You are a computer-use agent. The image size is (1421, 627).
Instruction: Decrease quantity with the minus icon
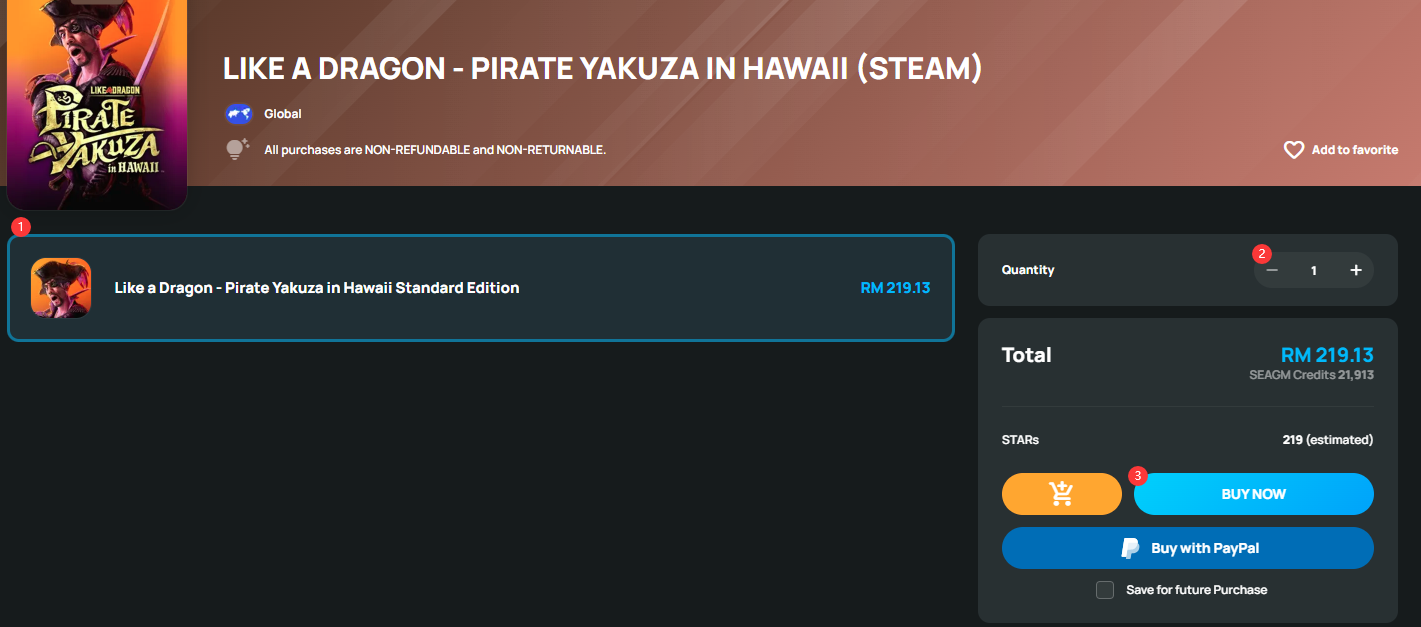[1272, 270]
